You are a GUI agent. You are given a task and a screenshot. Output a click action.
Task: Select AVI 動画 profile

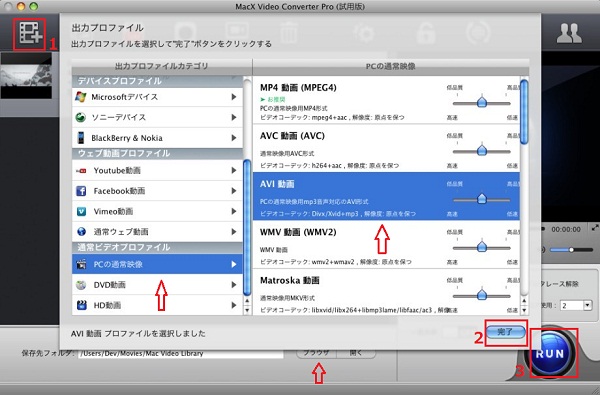click(x=386, y=196)
